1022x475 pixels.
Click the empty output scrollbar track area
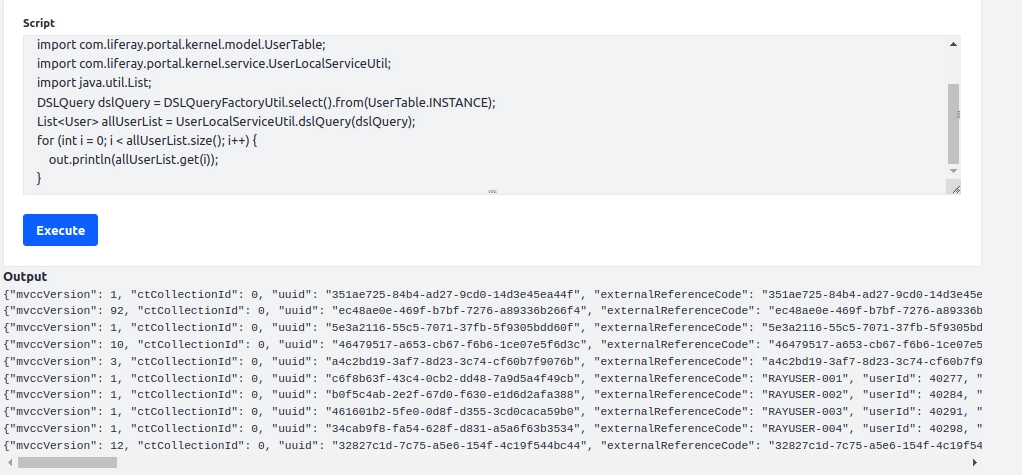[x=542, y=463]
